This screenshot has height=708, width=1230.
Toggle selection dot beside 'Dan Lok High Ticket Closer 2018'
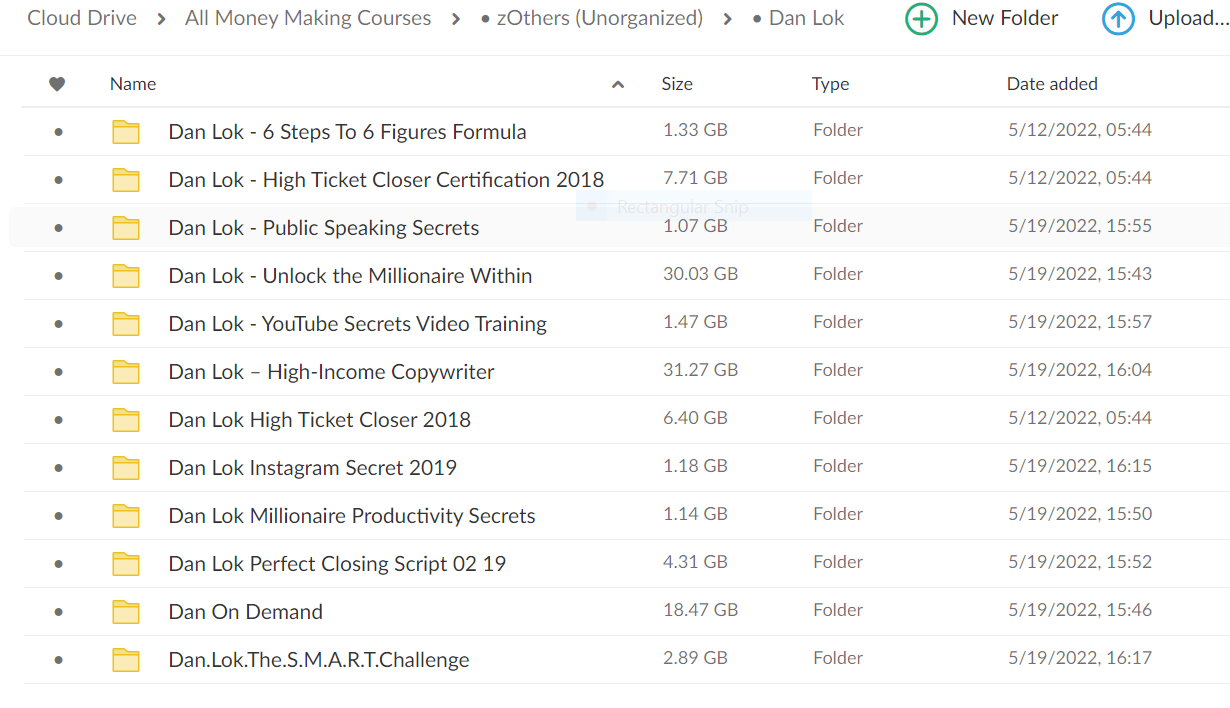coord(57,418)
